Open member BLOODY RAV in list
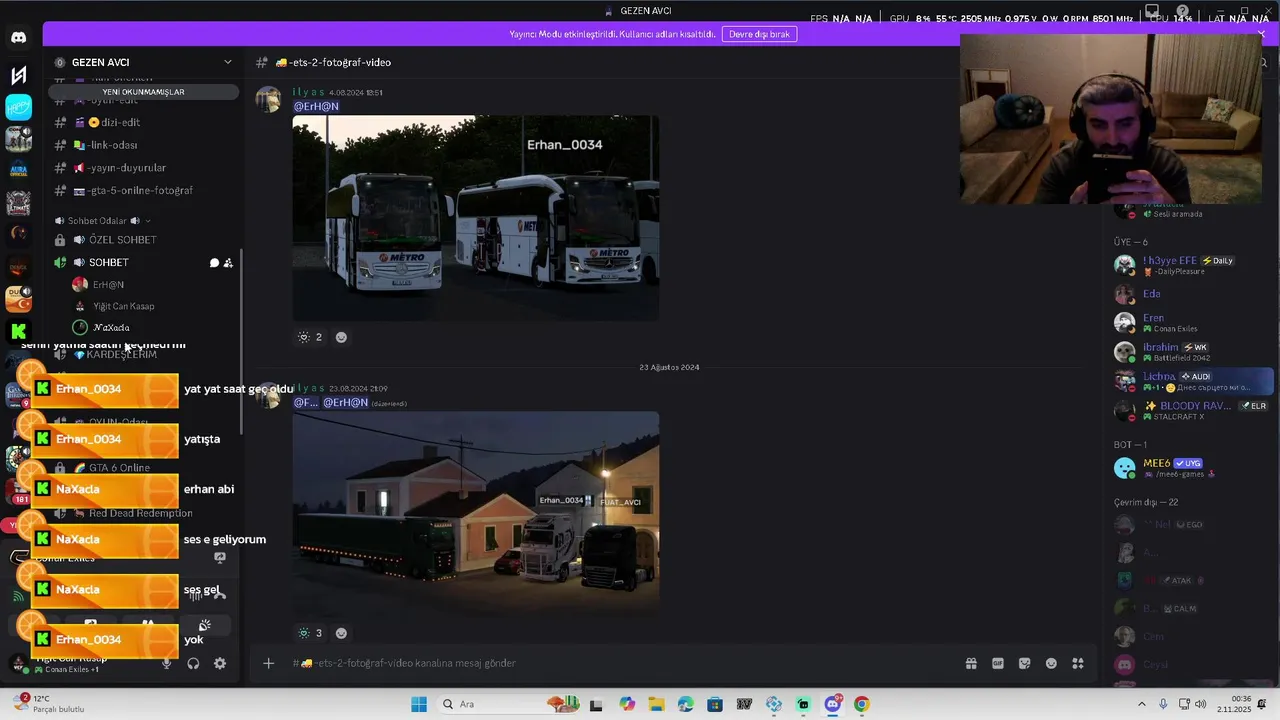The height and width of the screenshot is (720, 1280). pos(1192,410)
